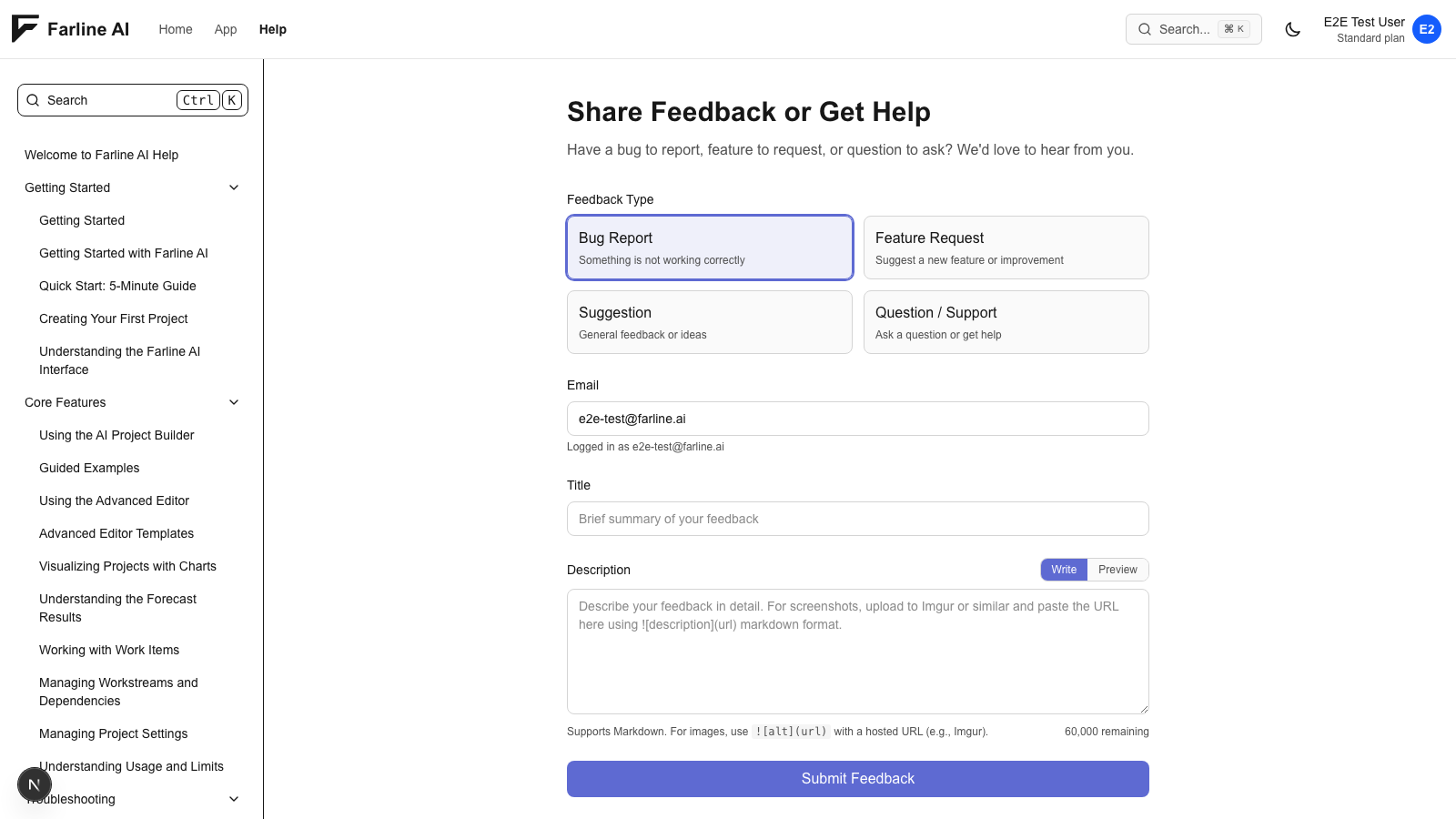Collapse the Core Features section chevron
Image resolution: width=1456 pixels, height=819 pixels.
click(x=234, y=402)
